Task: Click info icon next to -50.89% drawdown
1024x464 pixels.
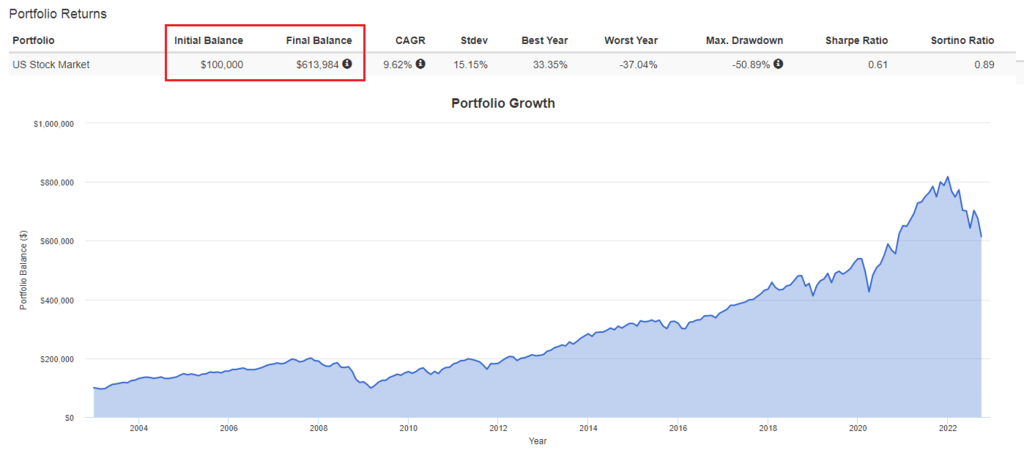Action: coord(778,63)
